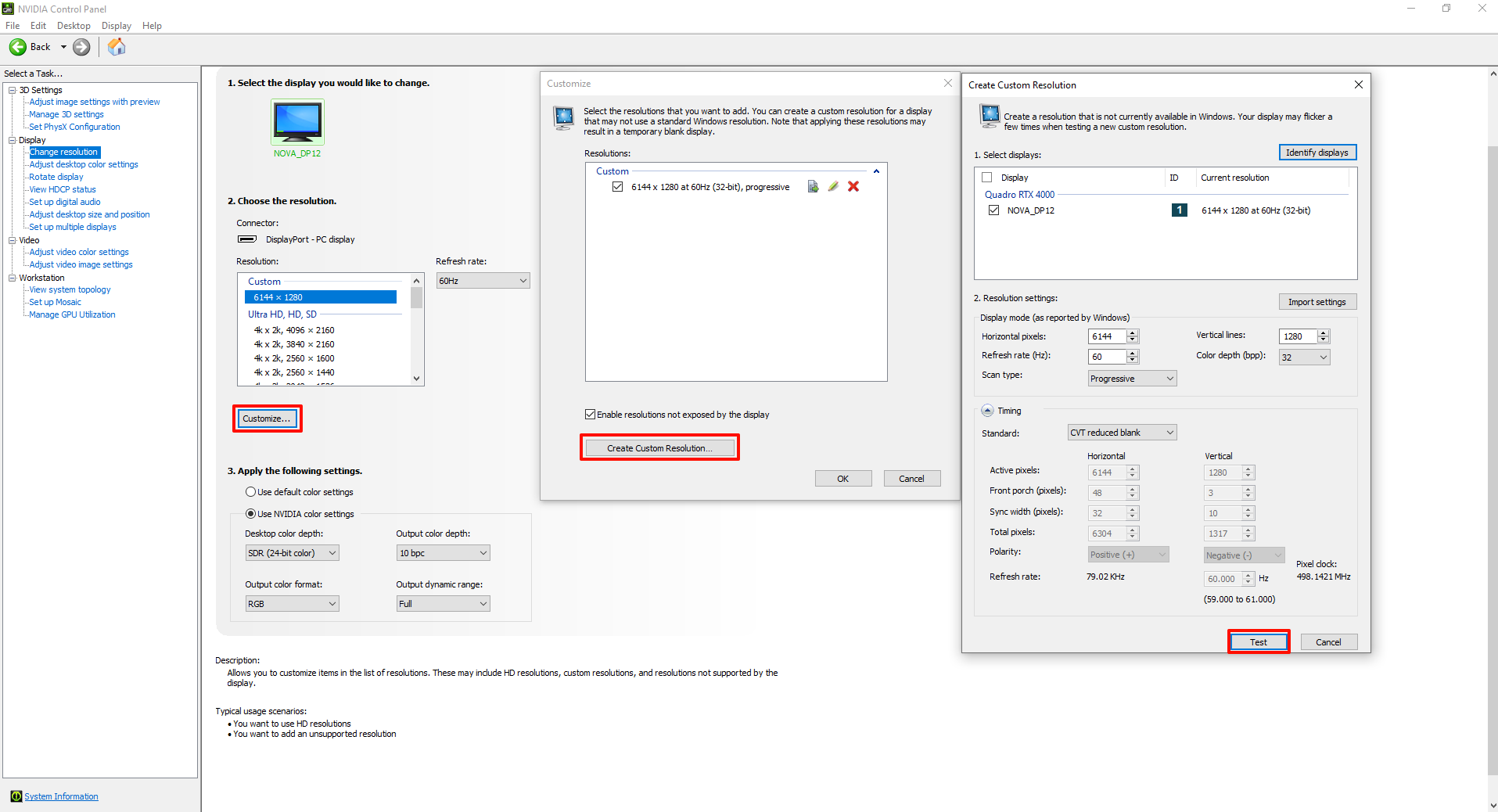
Task: Expand the Output color format dropdown
Action: pos(292,604)
